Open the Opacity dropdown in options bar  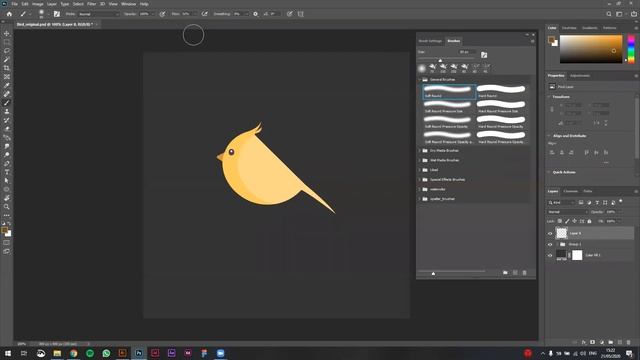click(x=153, y=14)
